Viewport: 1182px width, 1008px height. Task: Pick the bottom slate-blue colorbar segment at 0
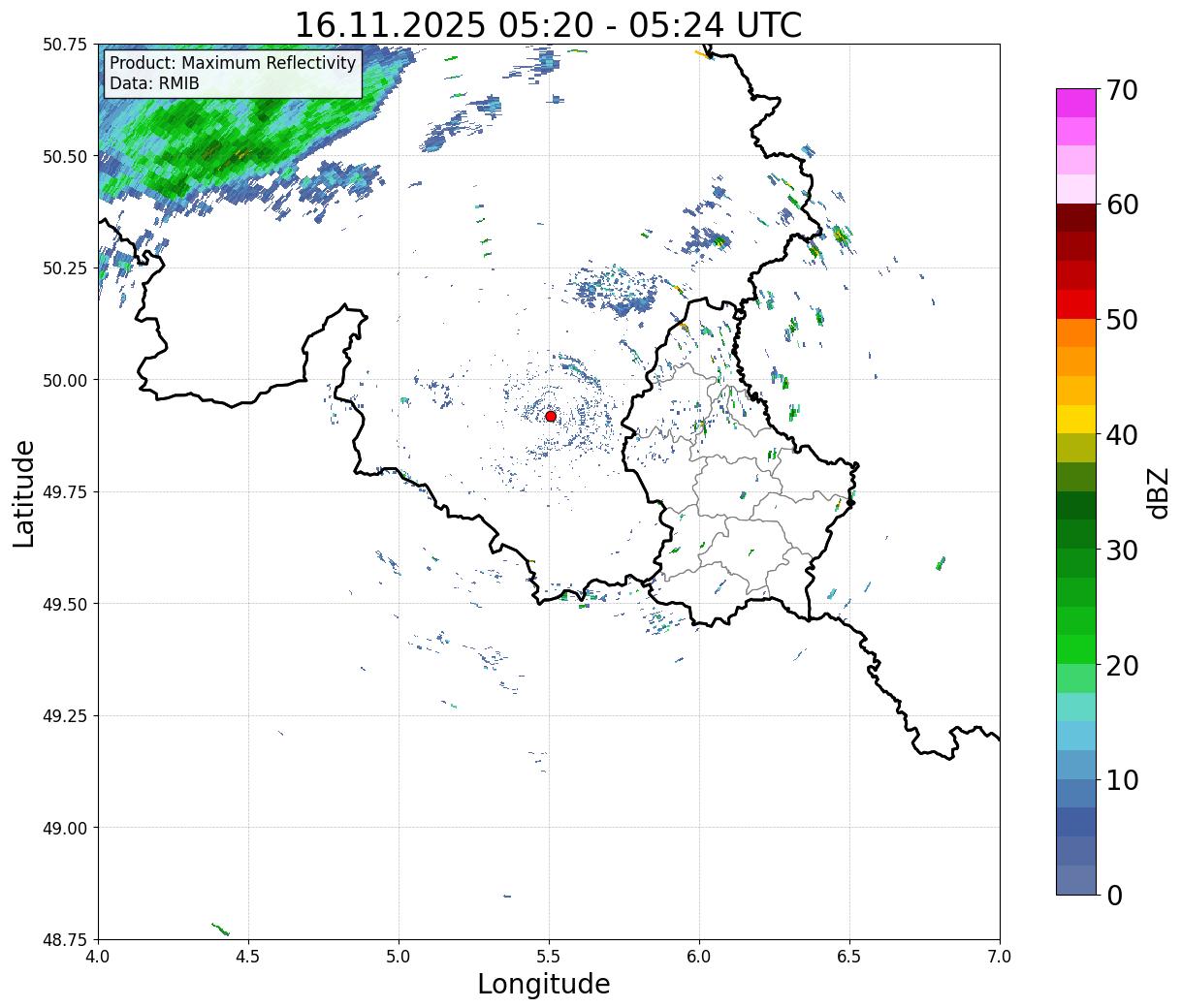[x=1076, y=880]
